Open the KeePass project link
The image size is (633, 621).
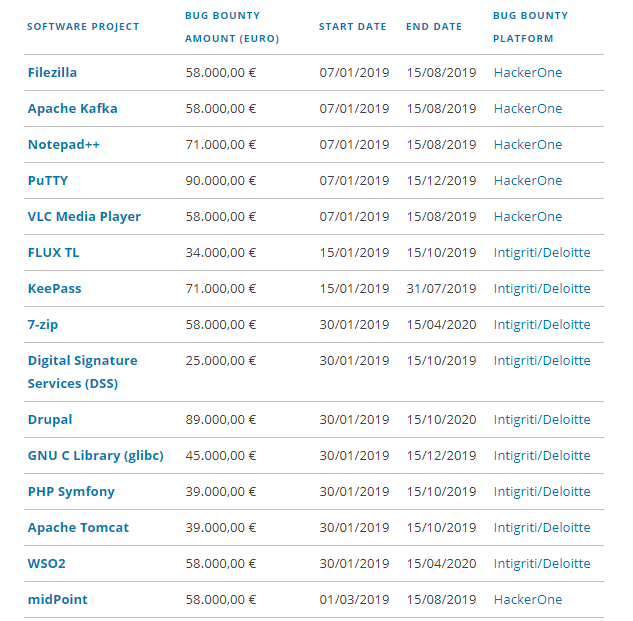[x=54, y=289]
